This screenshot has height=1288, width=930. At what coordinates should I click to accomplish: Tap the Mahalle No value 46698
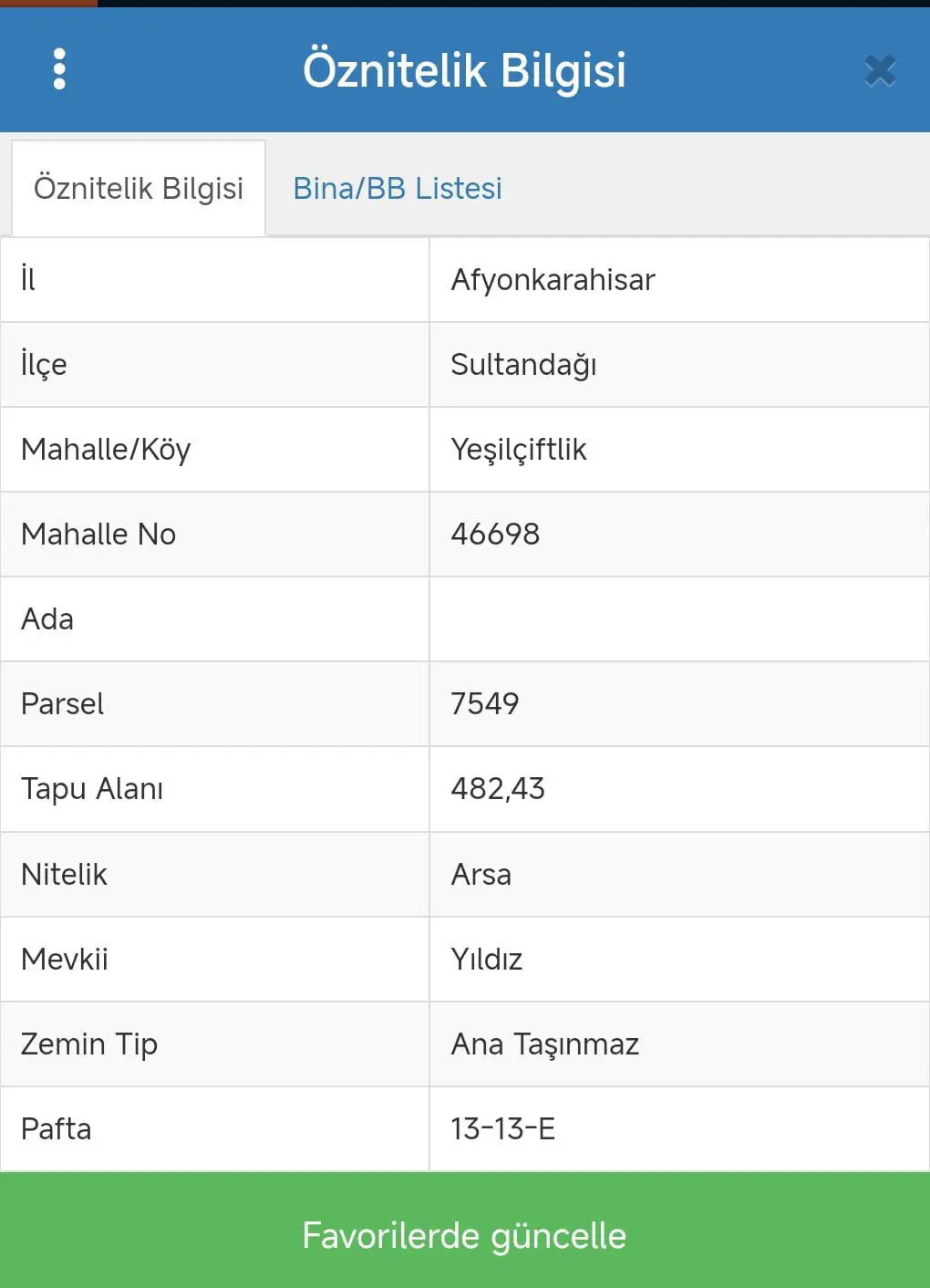pos(495,535)
